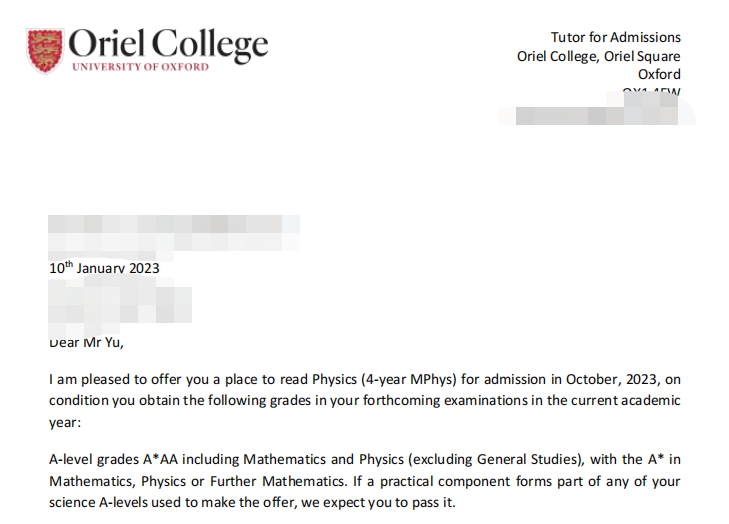Click the Dear Mr Yu salutation
The image size is (729, 524).
point(86,343)
